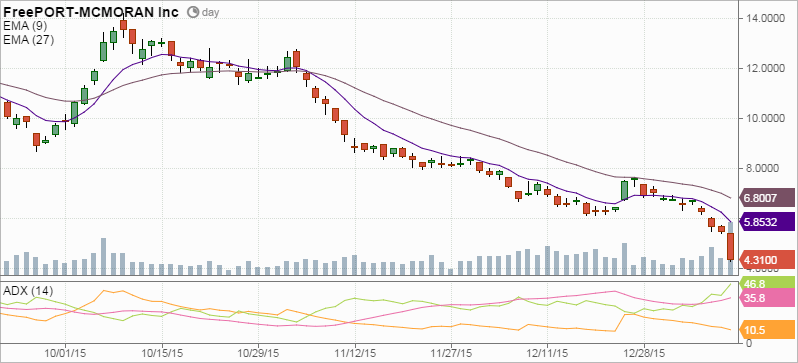Click the ADX (14) indicator label
The image size is (798, 363).
tap(28, 291)
